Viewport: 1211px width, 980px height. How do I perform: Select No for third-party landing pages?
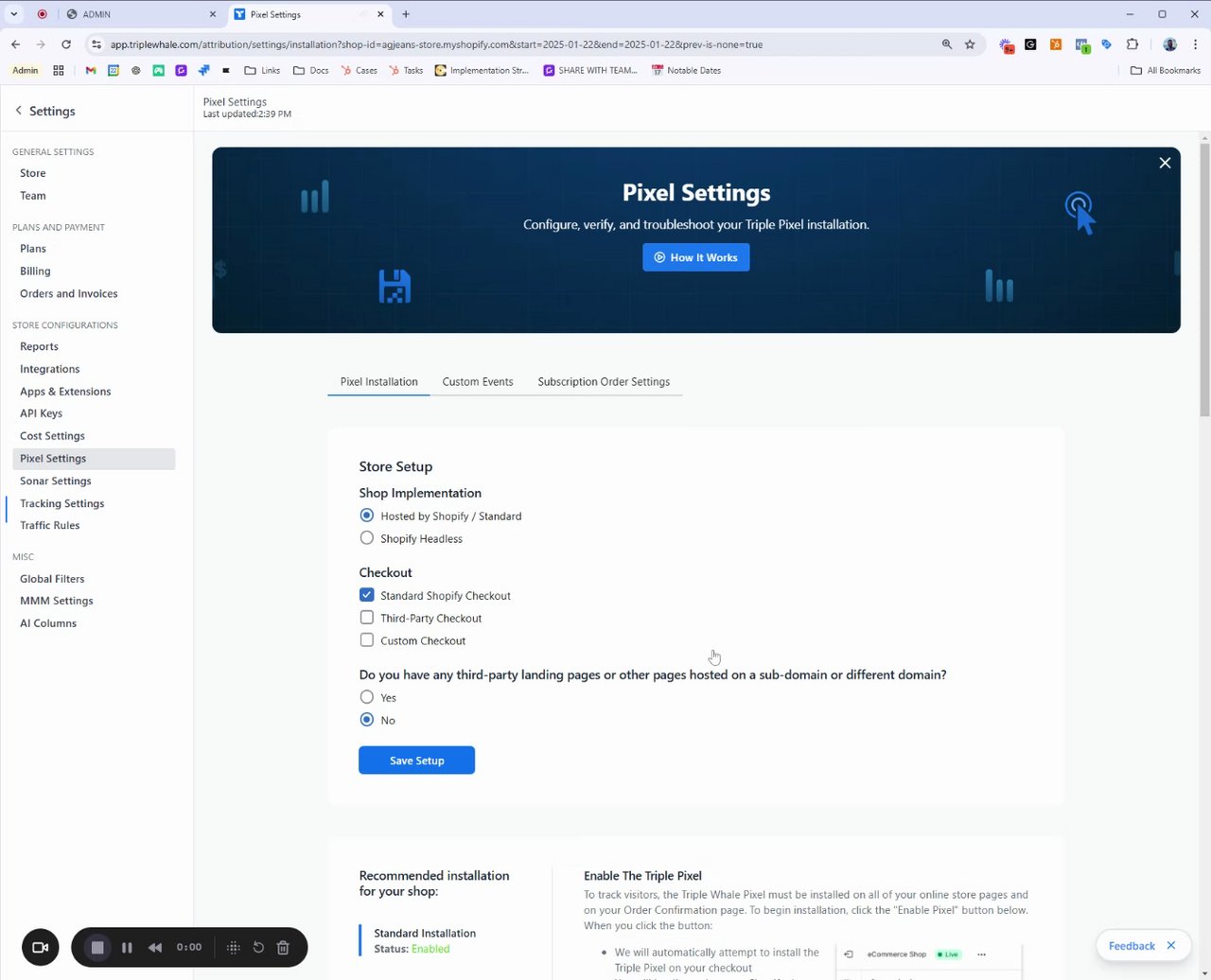(x=367, y=720)
